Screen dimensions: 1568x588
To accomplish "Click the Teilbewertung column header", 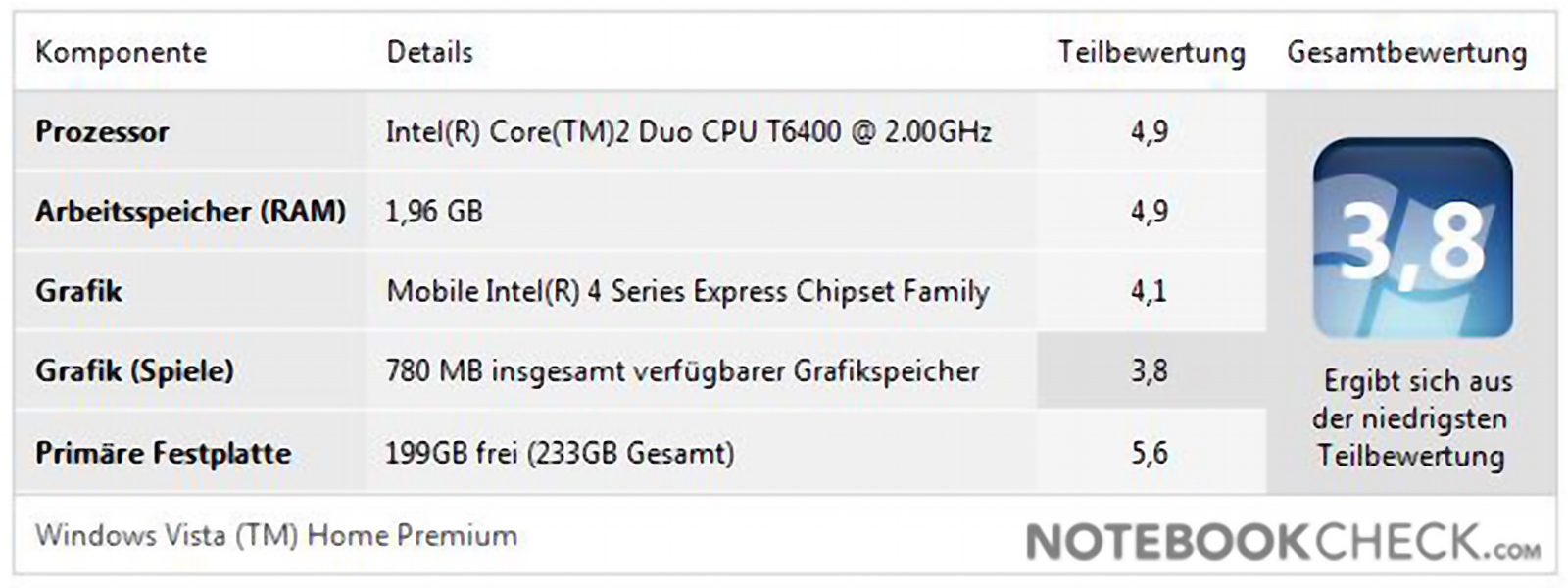I will pyautogui.click(x=1151, y=52).
